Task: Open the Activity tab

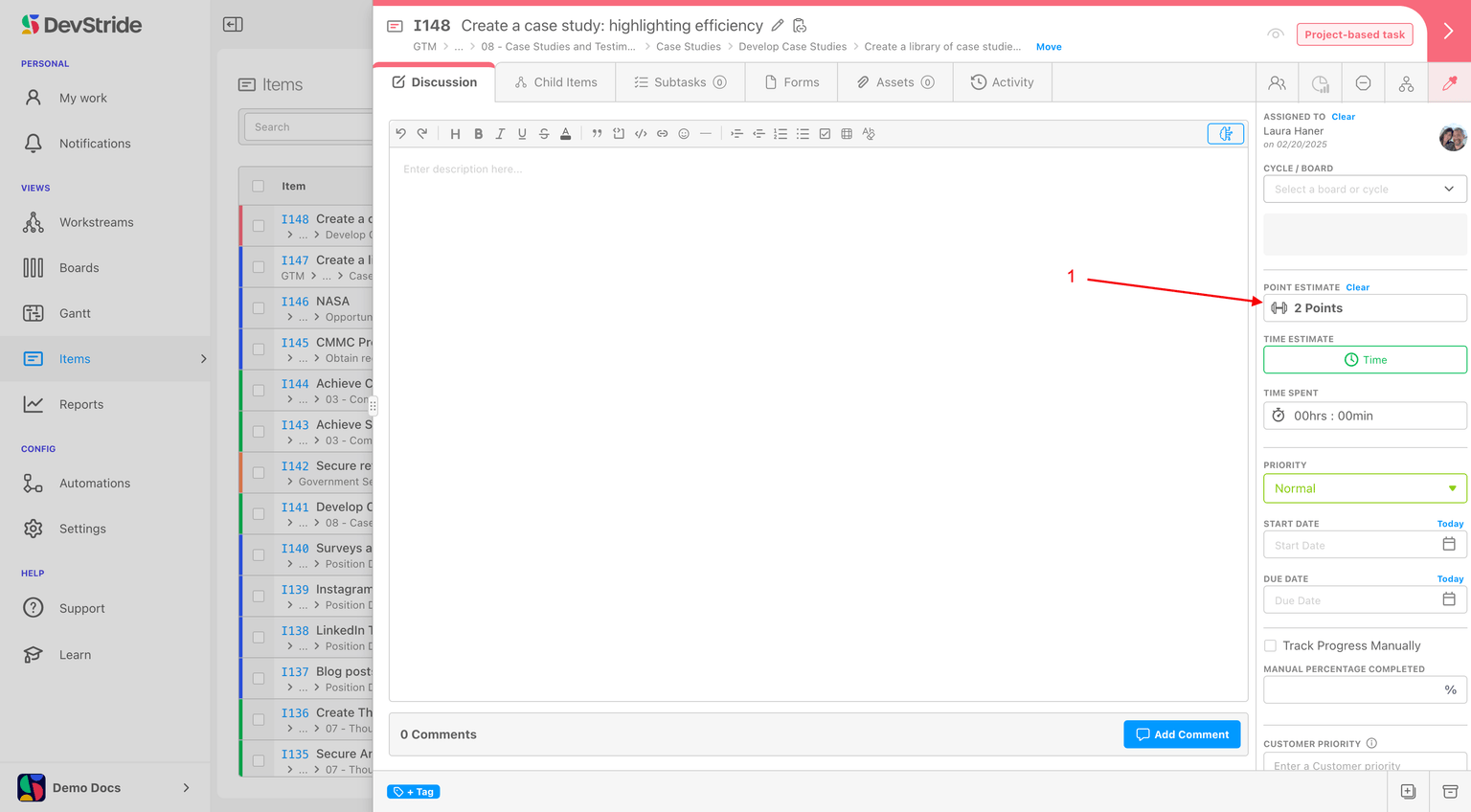Action: (x=1002, y=82)
